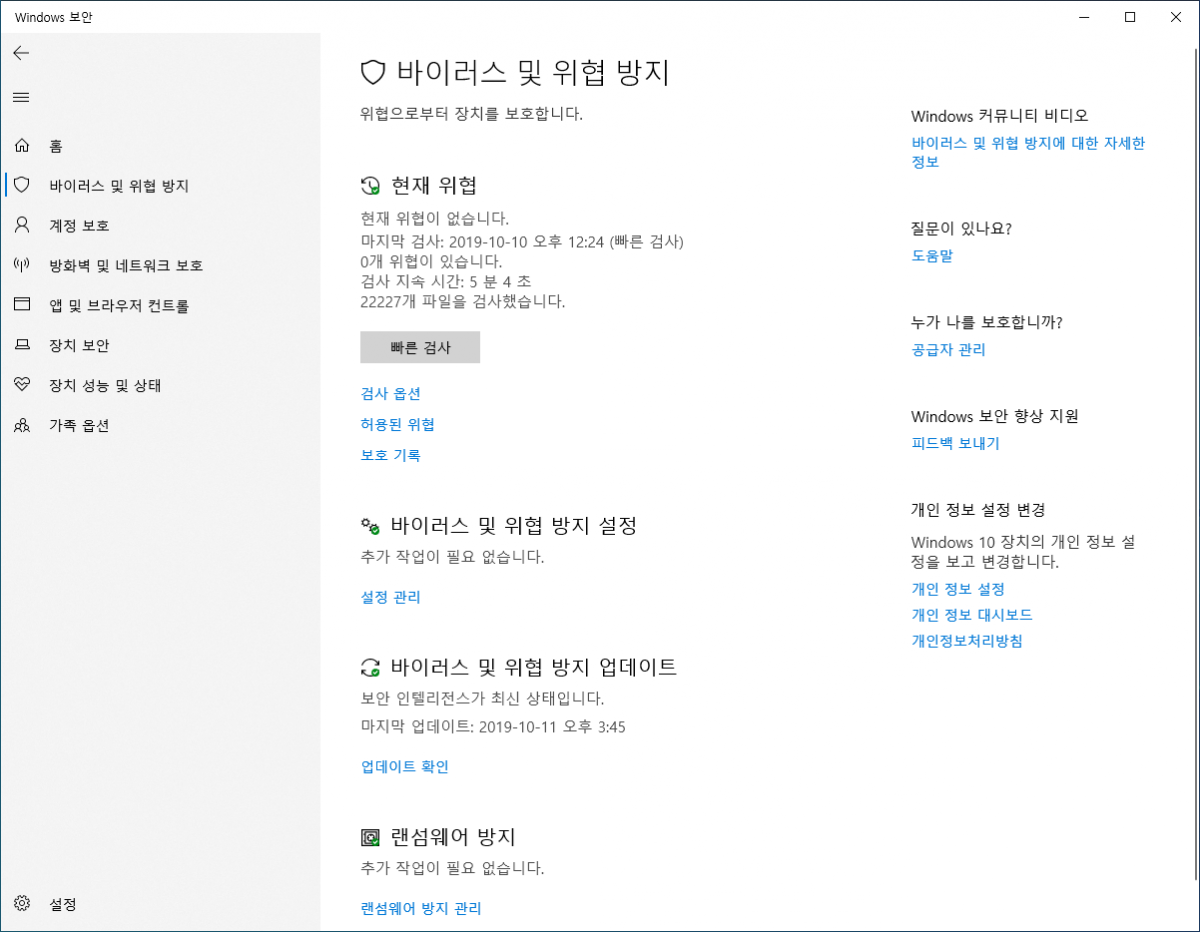Screen dimensions: 1200x932
Task: Open 랜섬웨어 방지 관리 link
Action: 421,908
